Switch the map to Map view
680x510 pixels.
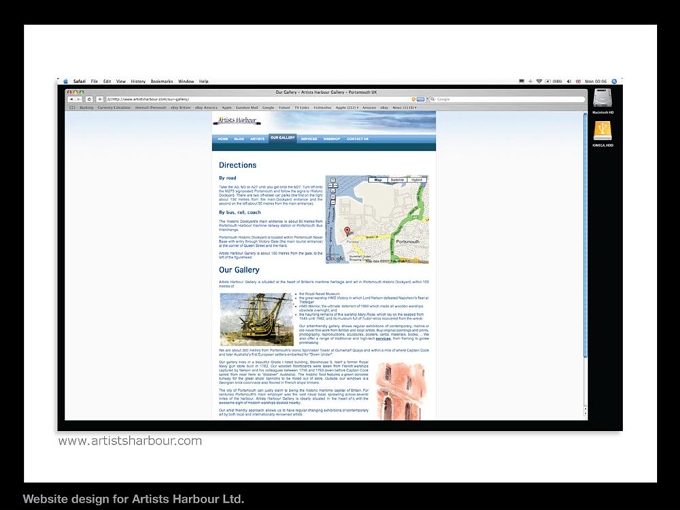point(378,180)
